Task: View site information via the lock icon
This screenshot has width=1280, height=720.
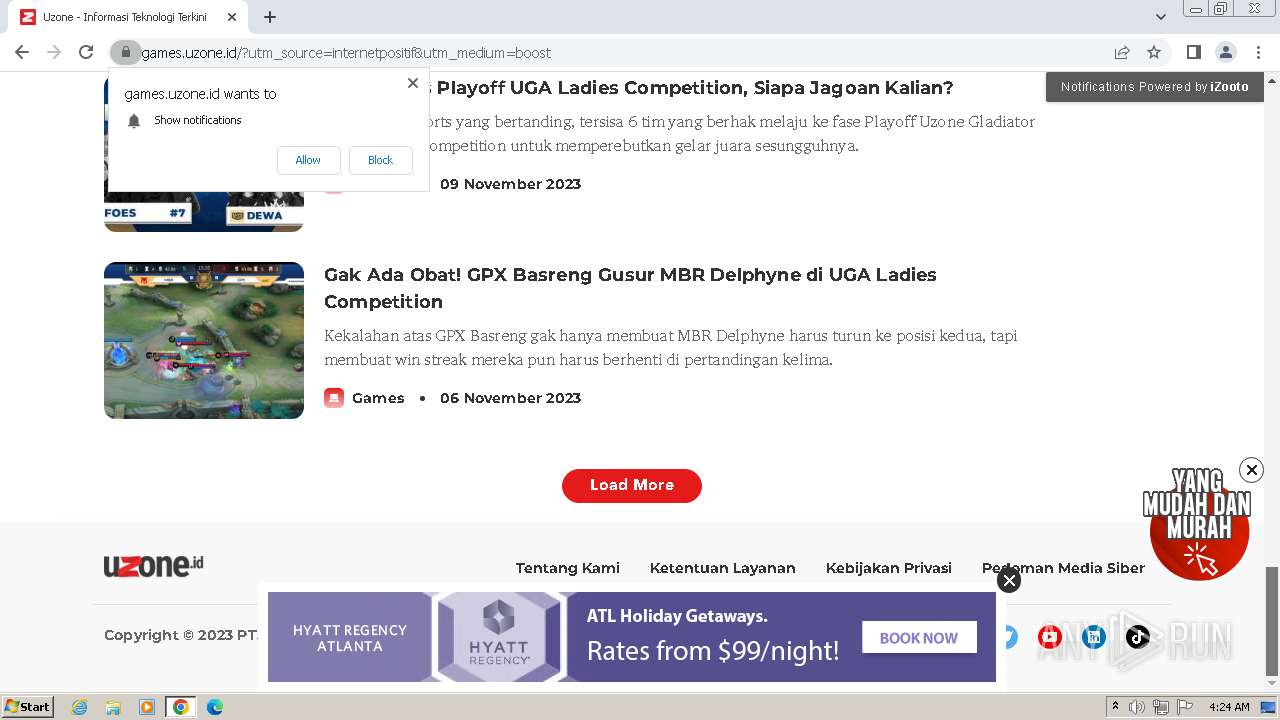Action: (x=126, y=52)
